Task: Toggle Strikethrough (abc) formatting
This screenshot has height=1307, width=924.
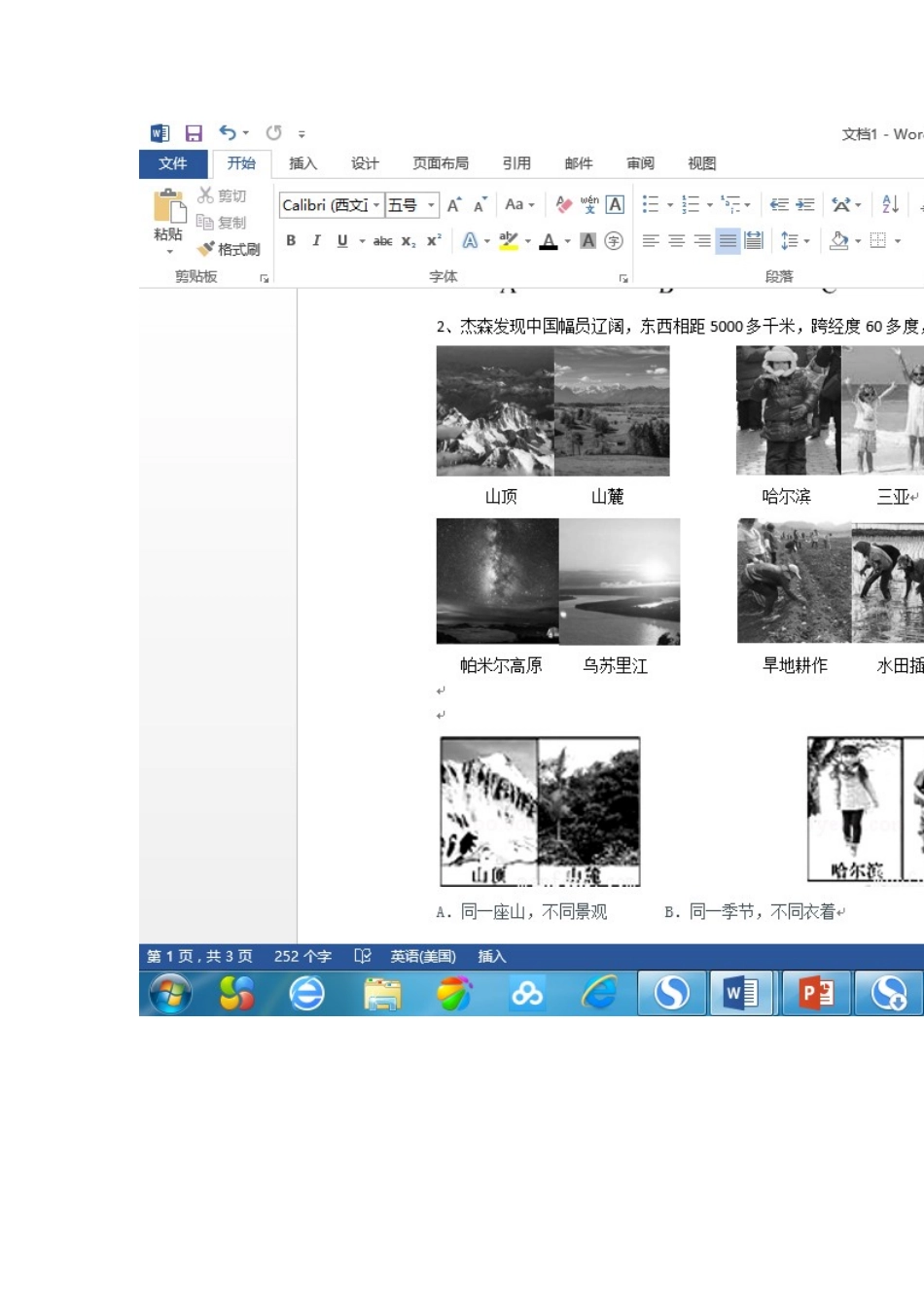Action: click(383, 241)
